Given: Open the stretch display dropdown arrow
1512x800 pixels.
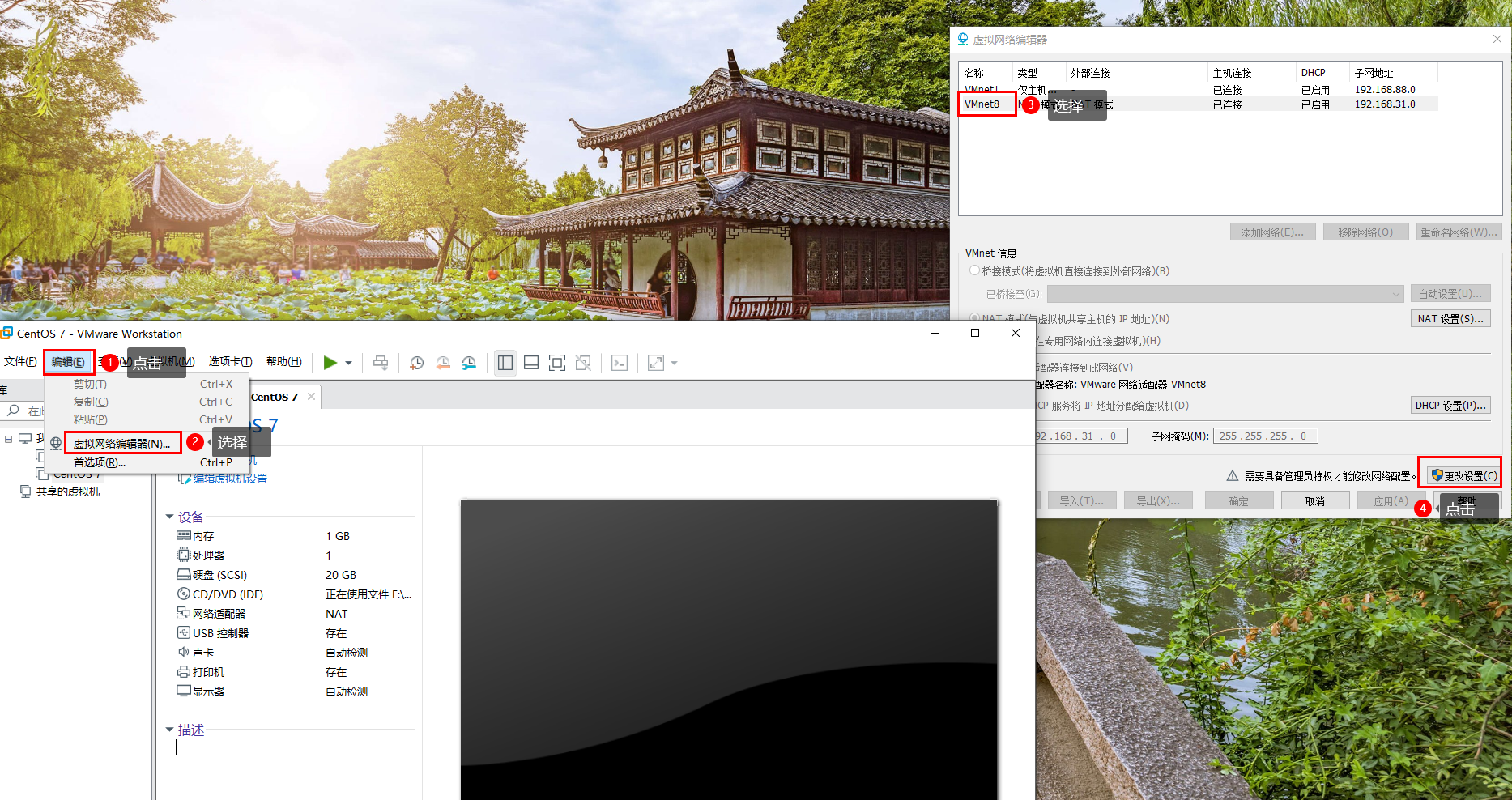Looking at the screenshot, I should tap(675, 363).
